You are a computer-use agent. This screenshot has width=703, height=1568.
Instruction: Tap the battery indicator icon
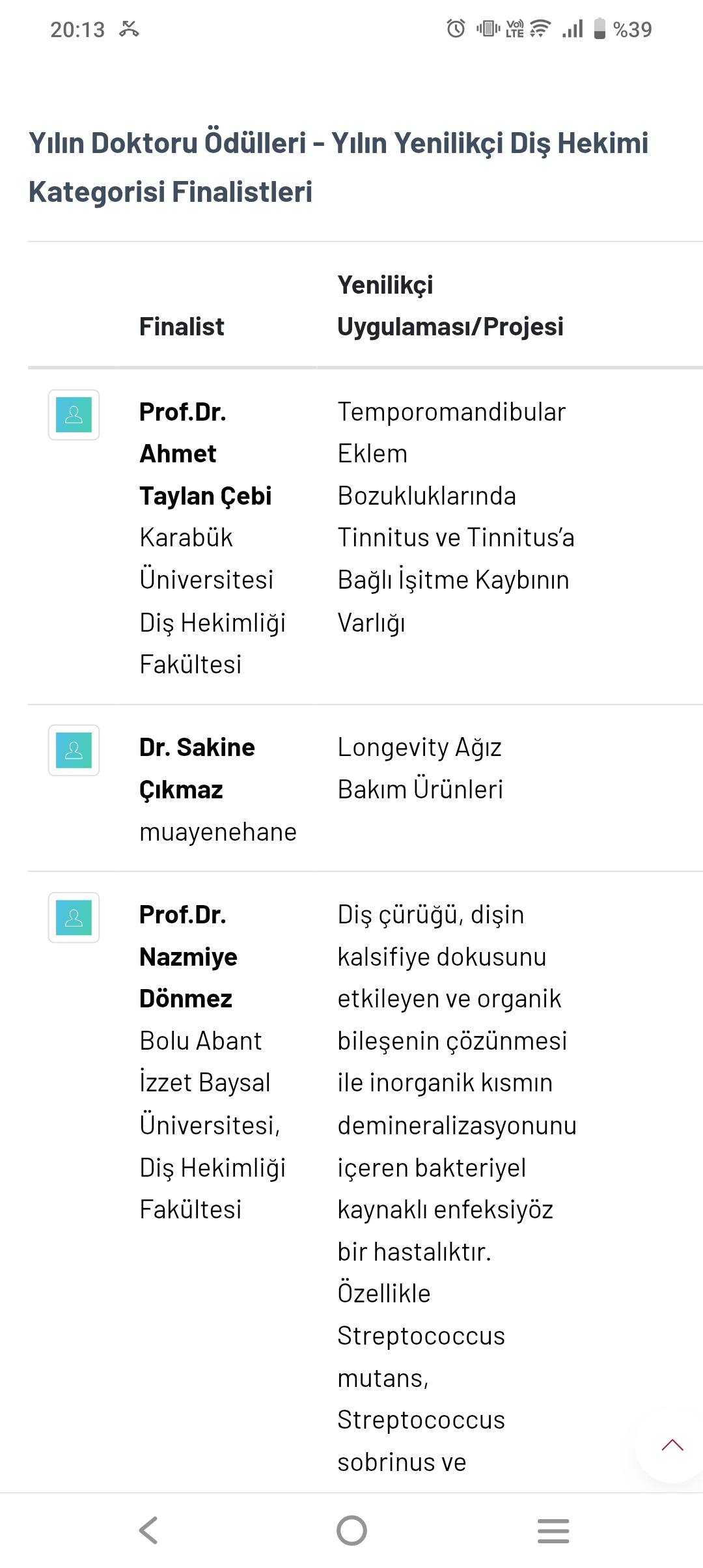tap(600, 29)
